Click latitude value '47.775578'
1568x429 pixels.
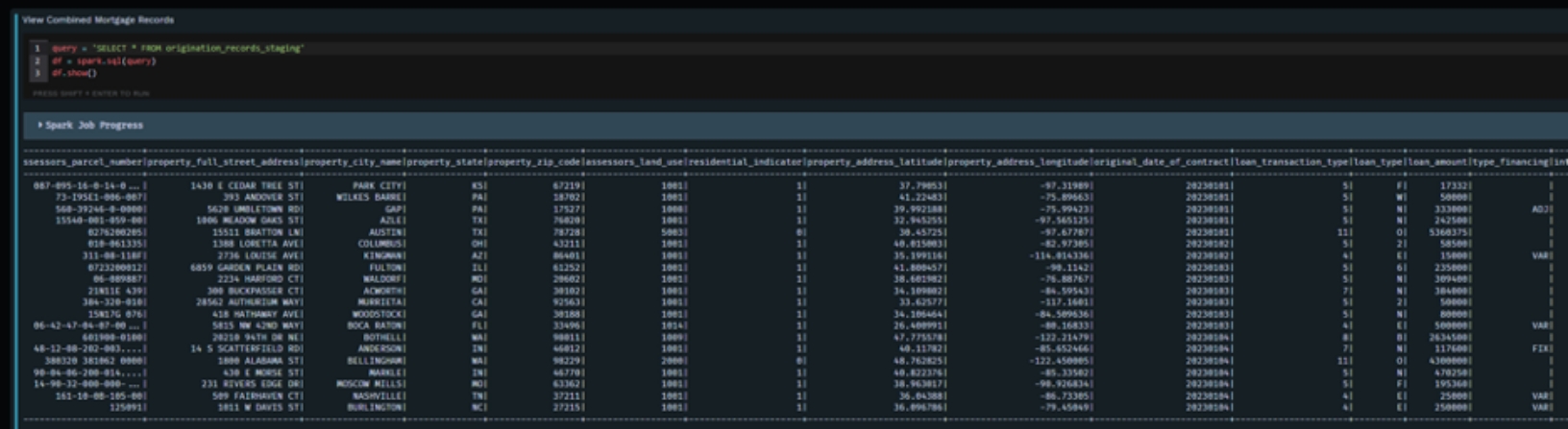(x=919, y=338)
